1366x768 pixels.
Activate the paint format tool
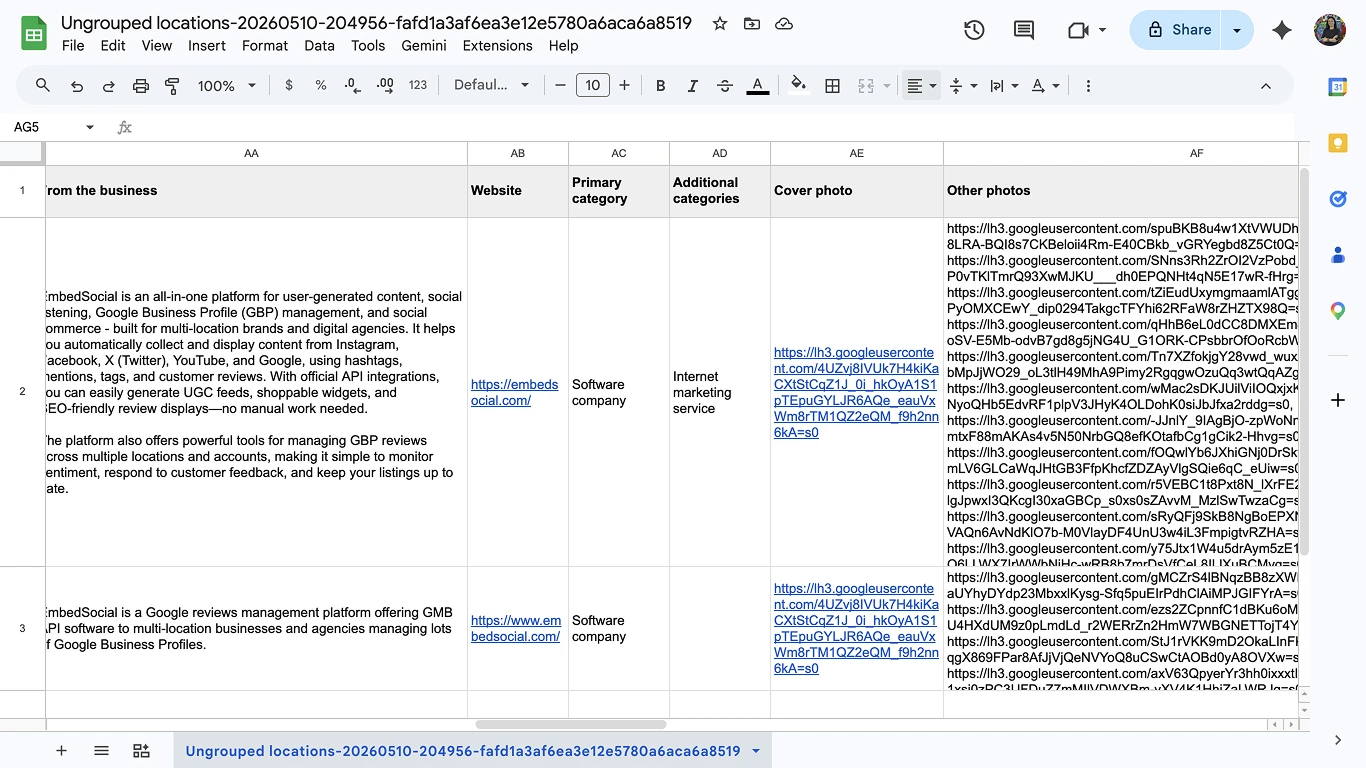coord(172,86)
